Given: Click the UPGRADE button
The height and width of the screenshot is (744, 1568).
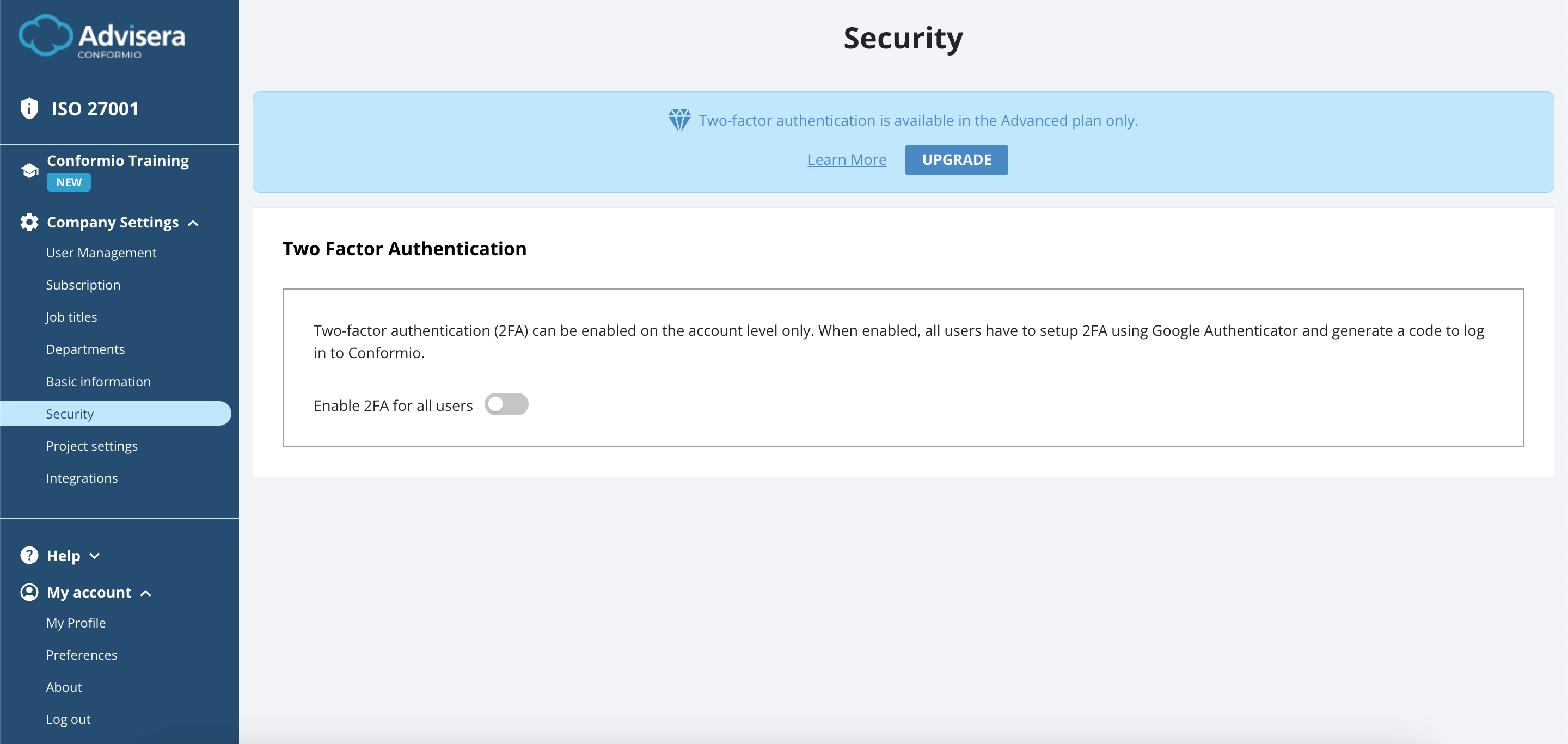Looking at the screenshot, I should coord(955,159).
